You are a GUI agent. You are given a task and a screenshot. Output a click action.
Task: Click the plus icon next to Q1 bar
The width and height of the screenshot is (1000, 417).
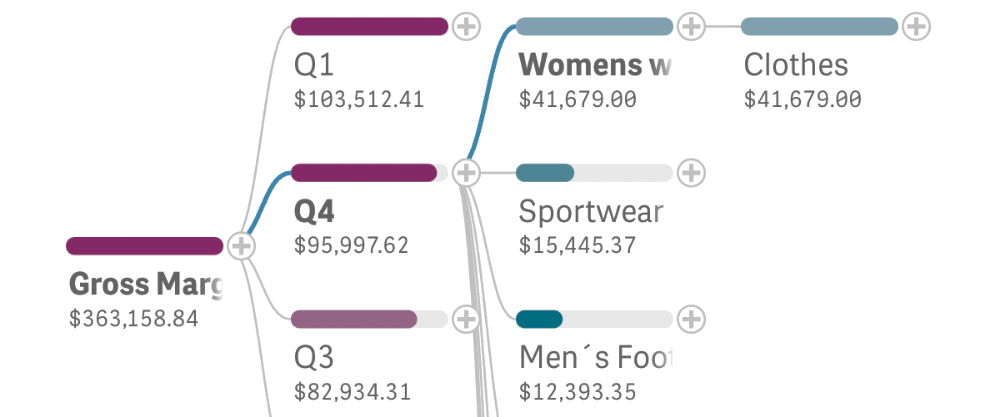point(466,26)
